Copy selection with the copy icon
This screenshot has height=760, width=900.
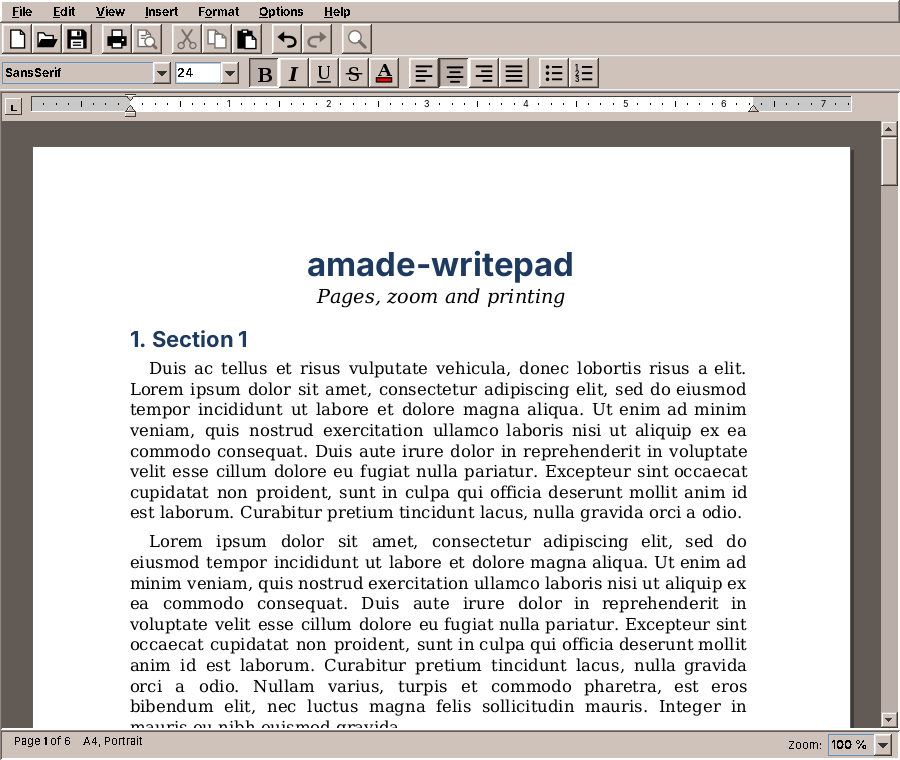click(x=216, y=40)
